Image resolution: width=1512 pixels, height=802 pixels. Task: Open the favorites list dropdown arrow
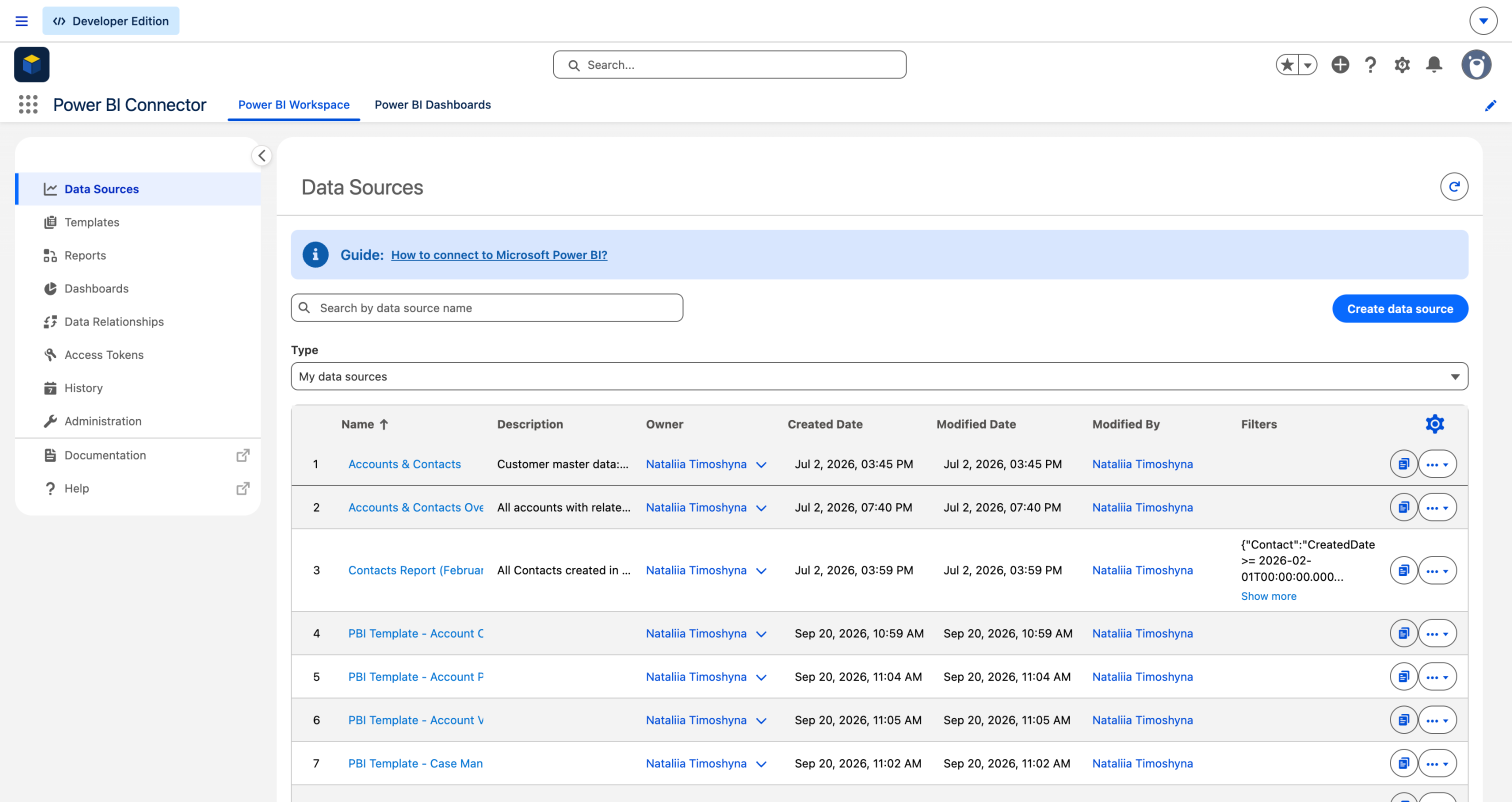[1307, 64]
